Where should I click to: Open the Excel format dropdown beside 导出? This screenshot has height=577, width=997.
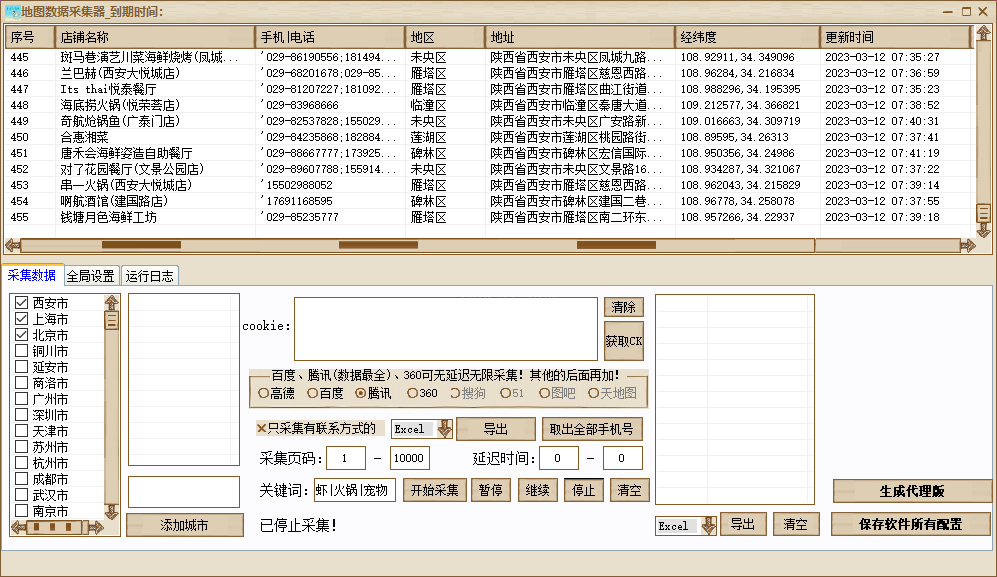click(444, 429)
